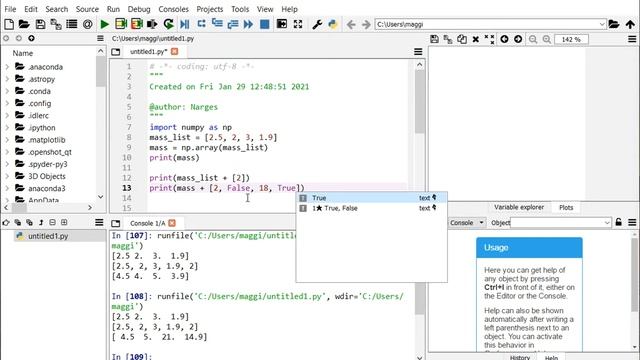Click the @ symbol finder icon

click(x=87, y=24)
